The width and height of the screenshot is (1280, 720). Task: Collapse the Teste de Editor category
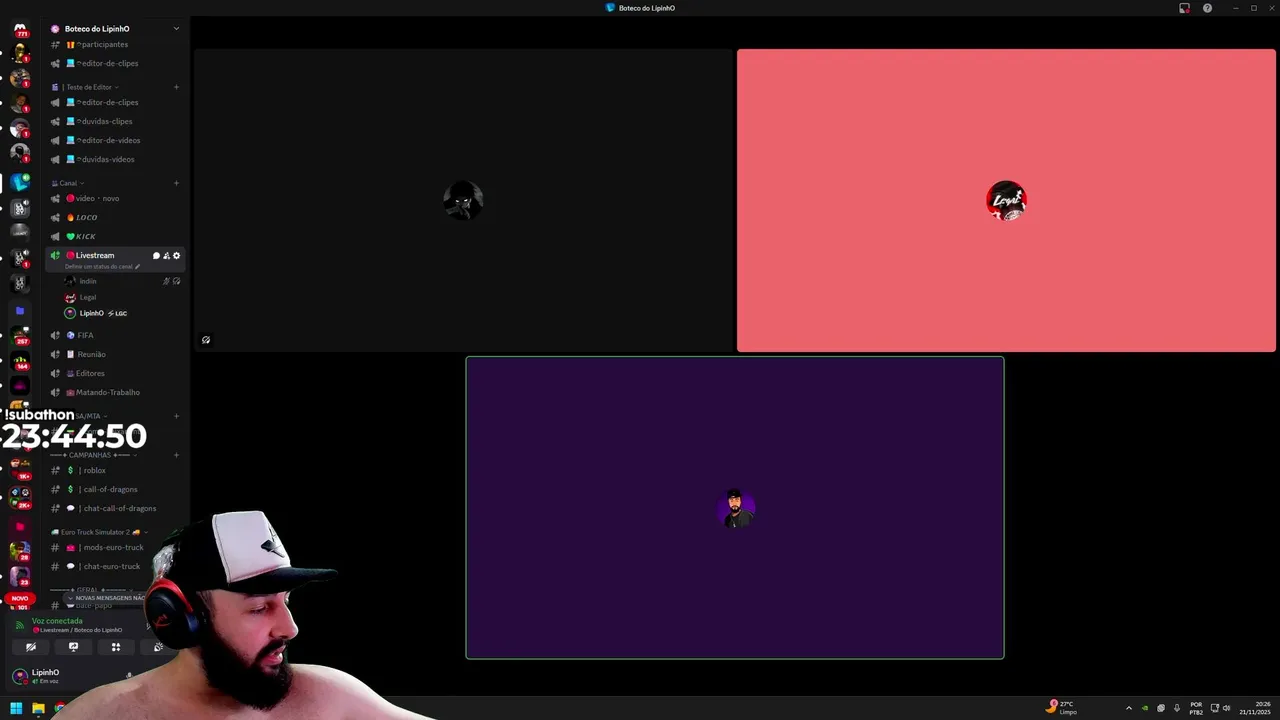(x=88, y=87)
